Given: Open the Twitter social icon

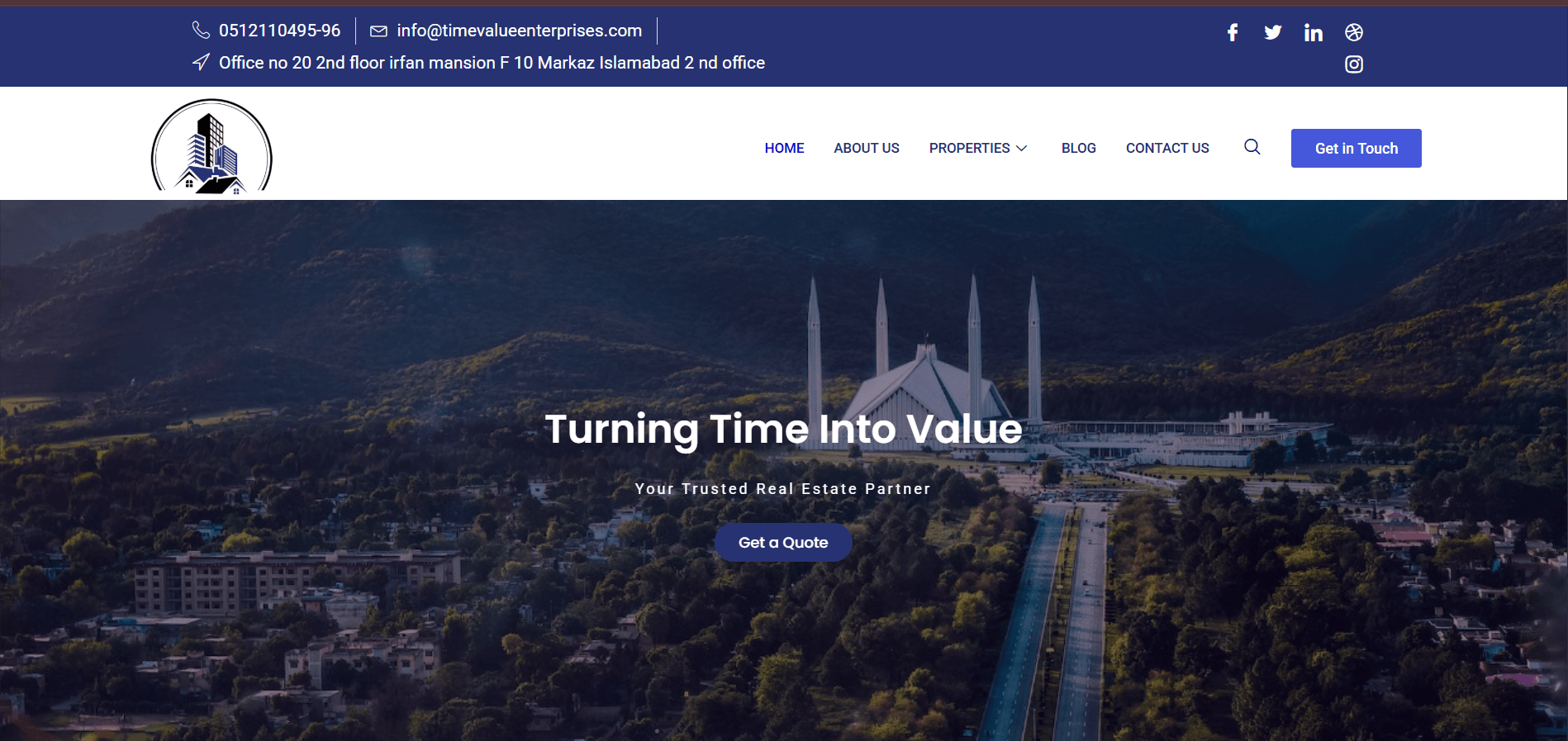Looking at the screenshot, I should pos(1272,32).
